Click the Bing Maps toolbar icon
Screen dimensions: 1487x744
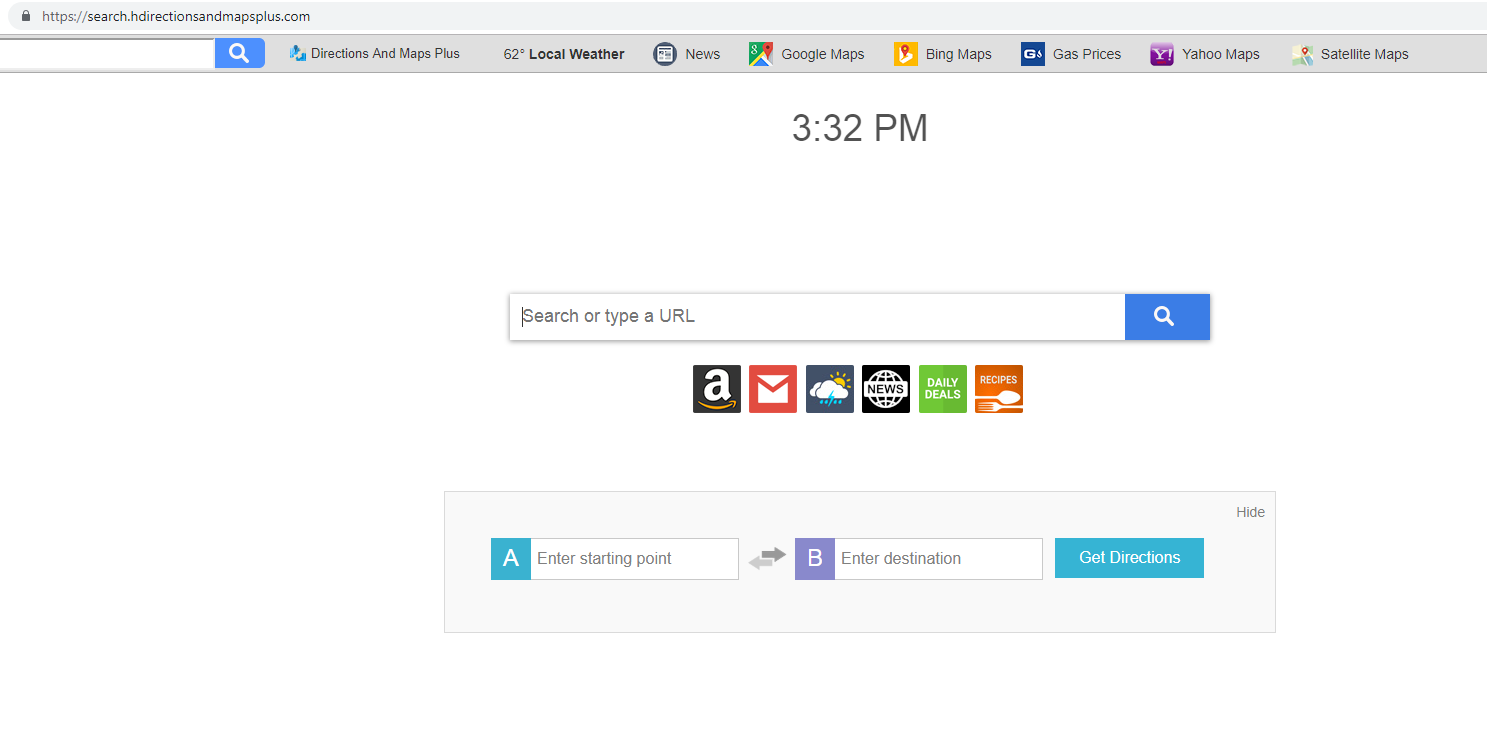click(906, 54)
